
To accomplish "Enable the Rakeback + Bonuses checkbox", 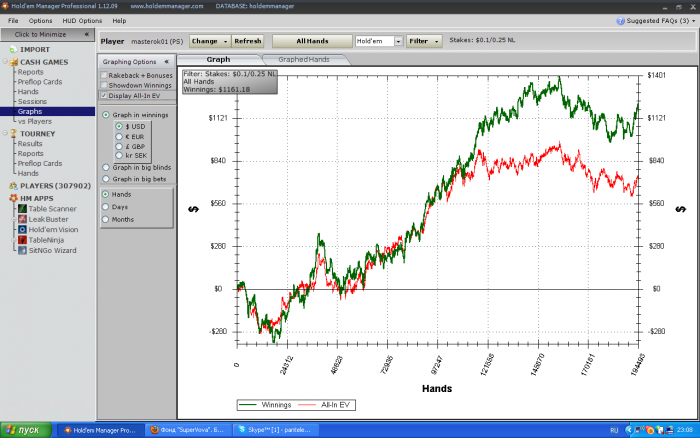I will point(106,75).
